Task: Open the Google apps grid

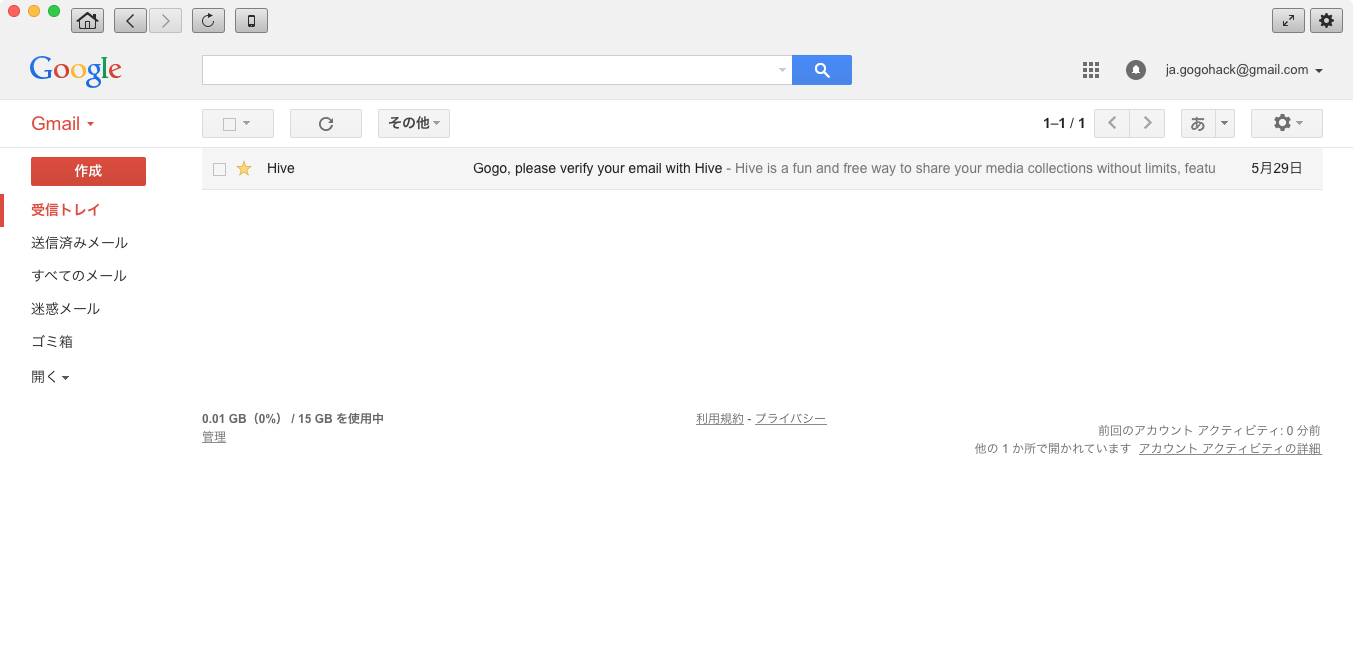Action: pos(1091,70)
